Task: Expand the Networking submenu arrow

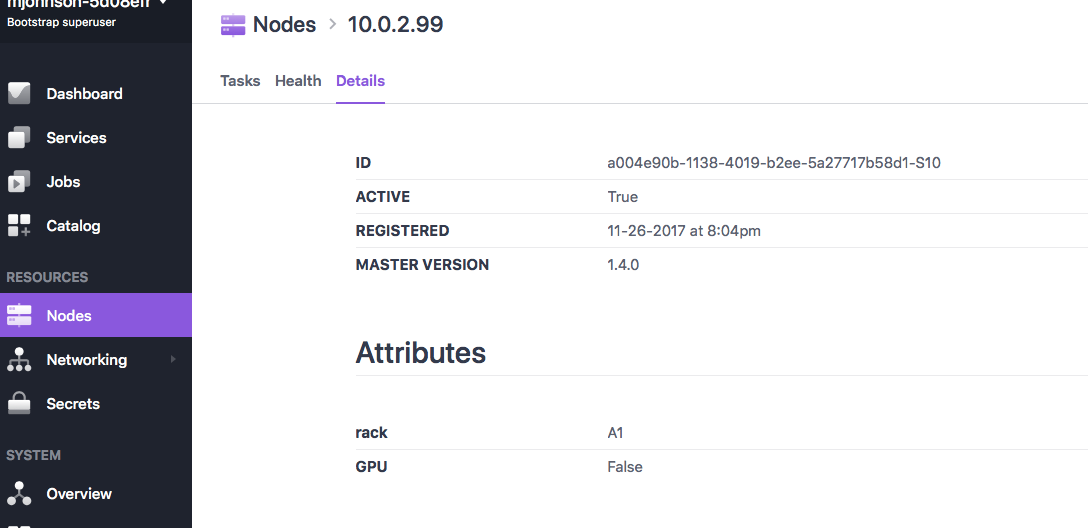Action: tap(173, 359)
